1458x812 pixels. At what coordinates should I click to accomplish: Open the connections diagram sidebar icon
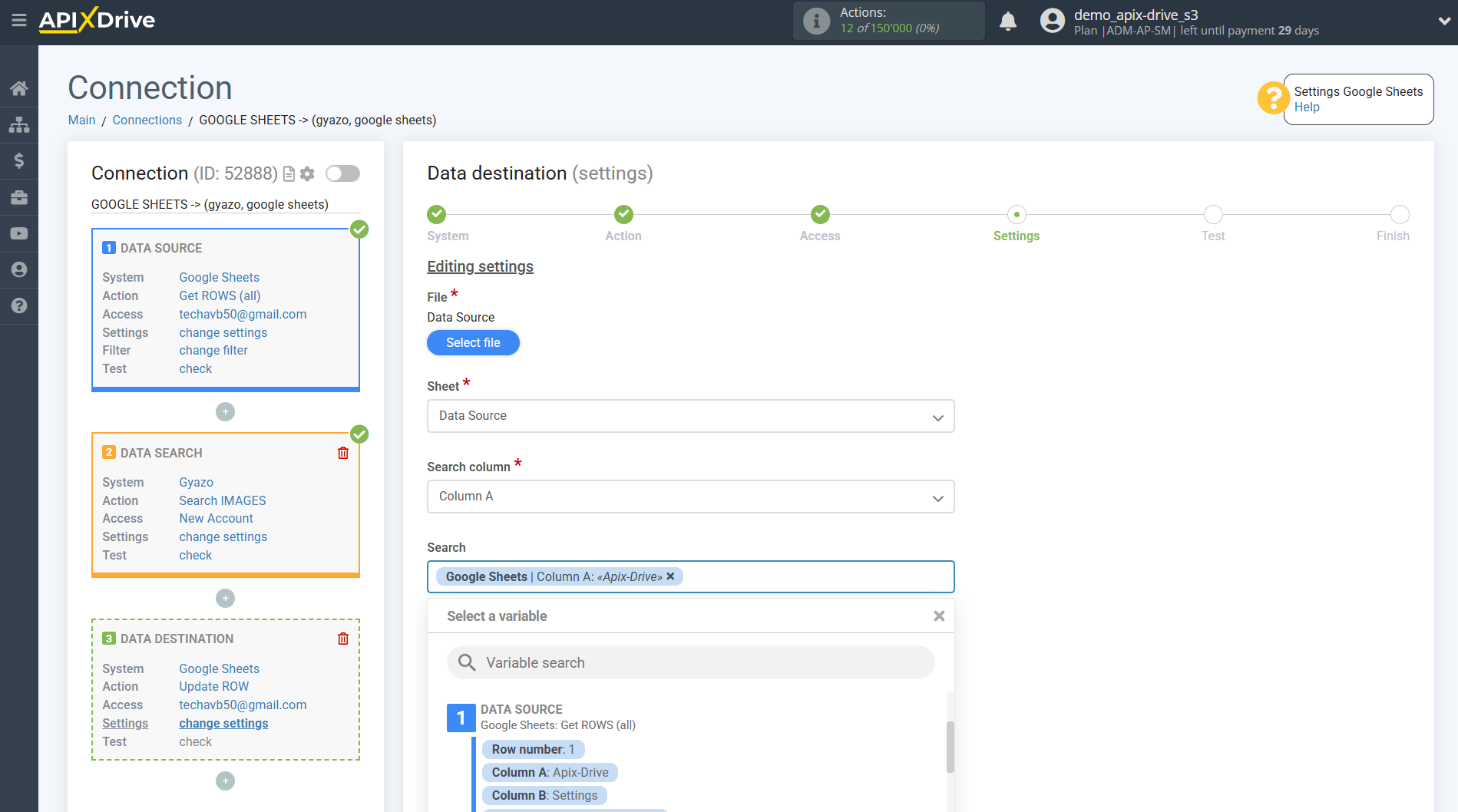point(19,124)
